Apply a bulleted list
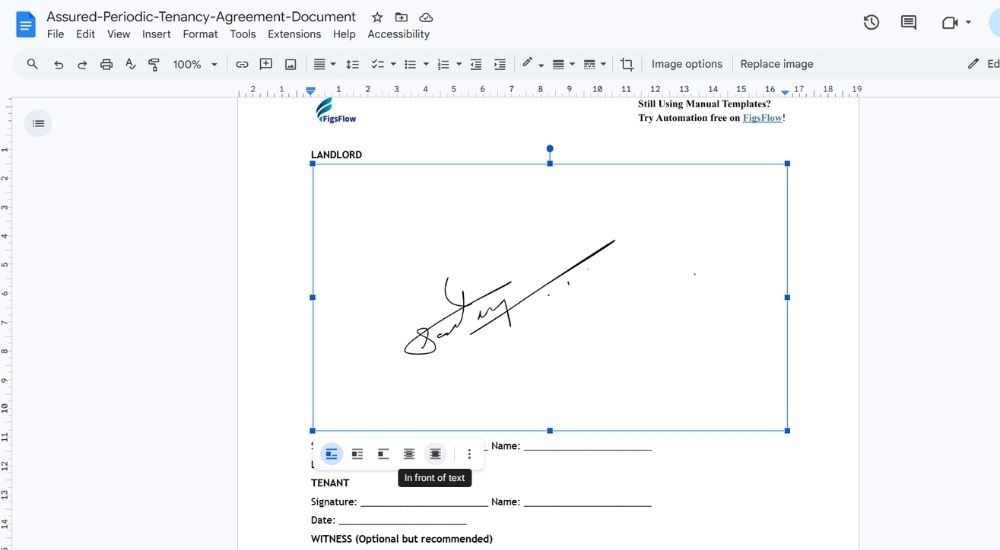Screen dimensions: 1000x550 pos(410,64)
